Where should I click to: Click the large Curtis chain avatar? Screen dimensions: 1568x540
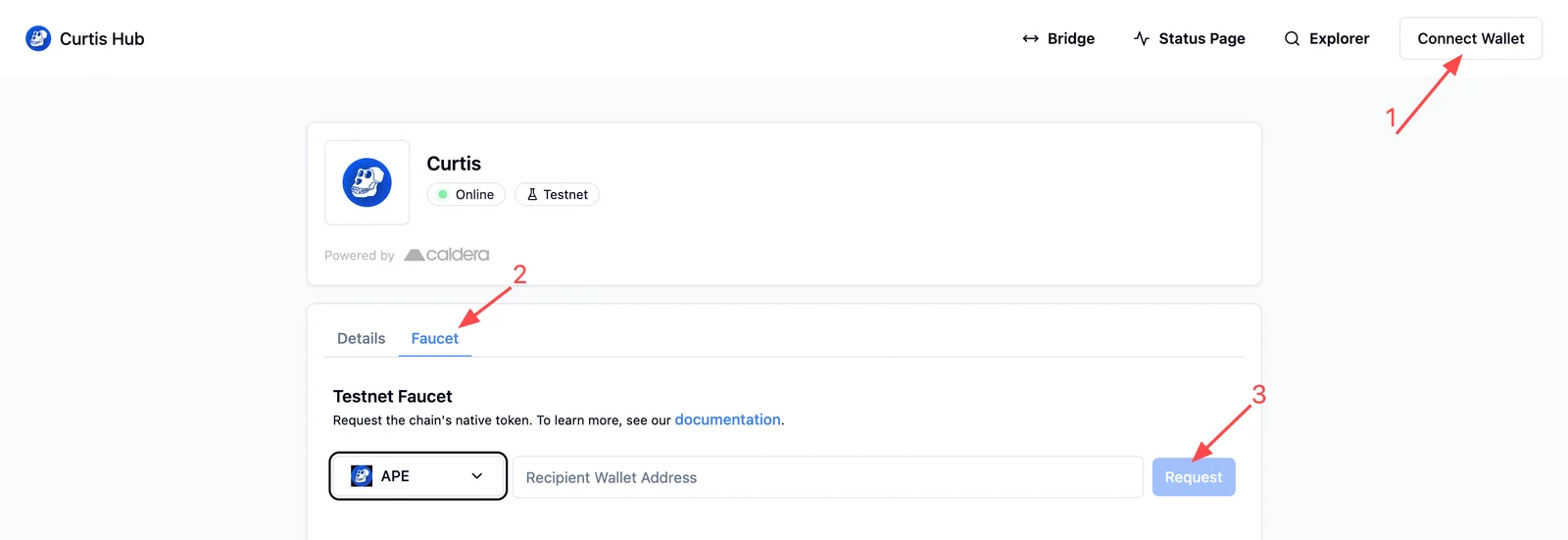(x=367, y=182)
